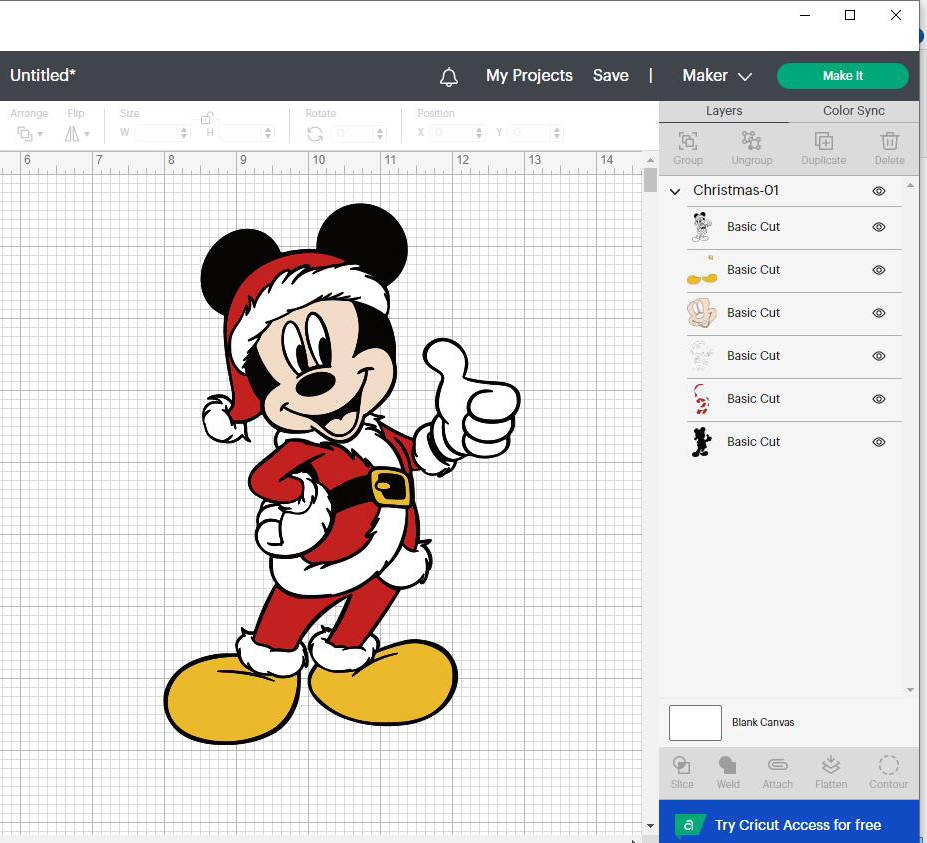Collapse the Christmas-01 group

click(675, 192)
